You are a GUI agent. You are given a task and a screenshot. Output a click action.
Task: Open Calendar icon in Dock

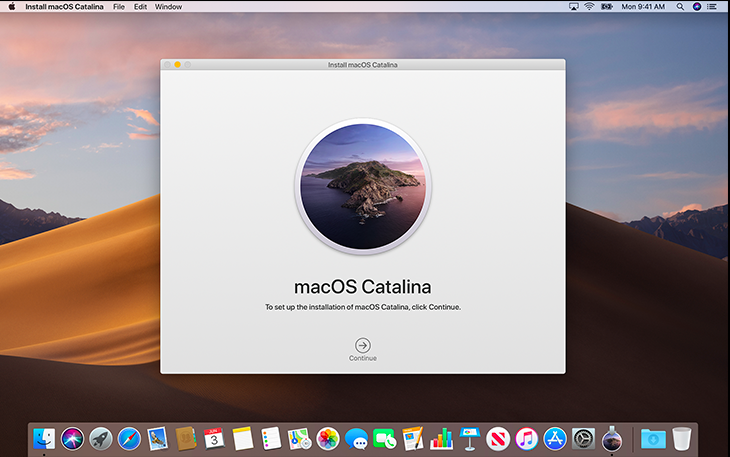[x=214, y=438]
